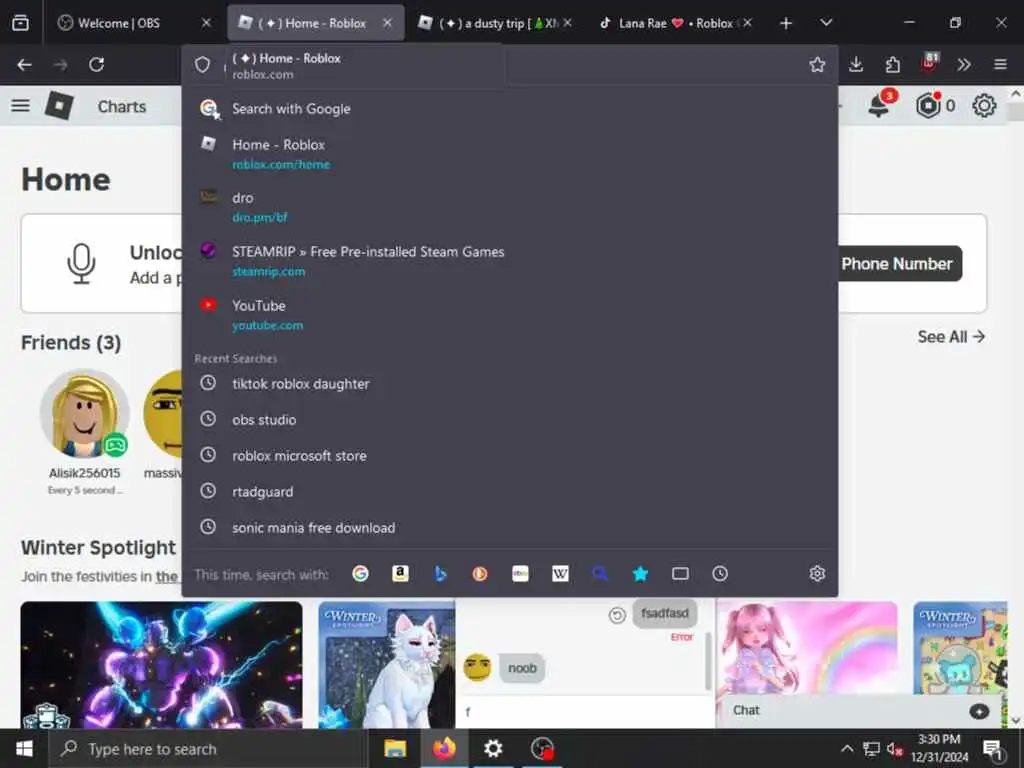Open the Robux balance icon
This screenshot has width=1024, height=768.
click(928, 105)
